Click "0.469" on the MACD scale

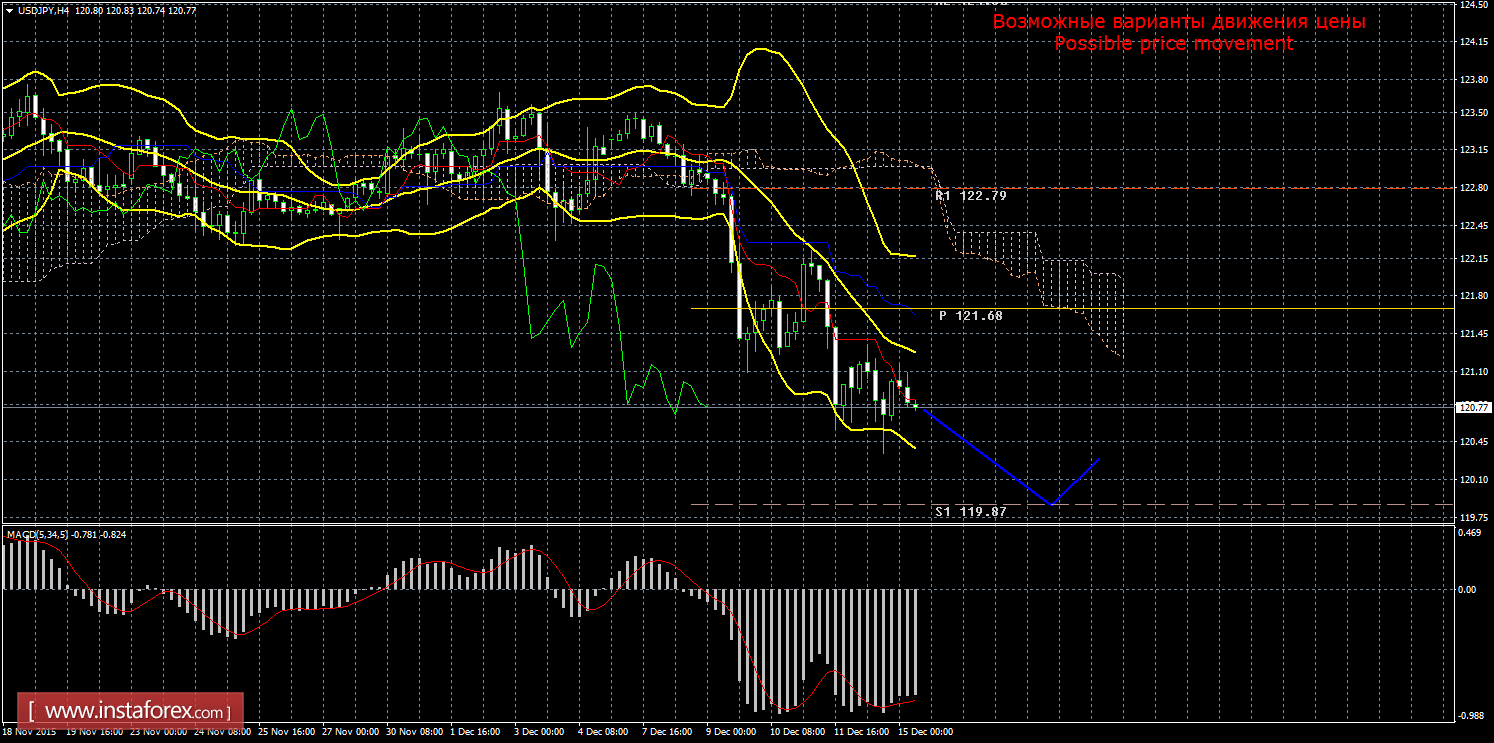pos(1470,533)
